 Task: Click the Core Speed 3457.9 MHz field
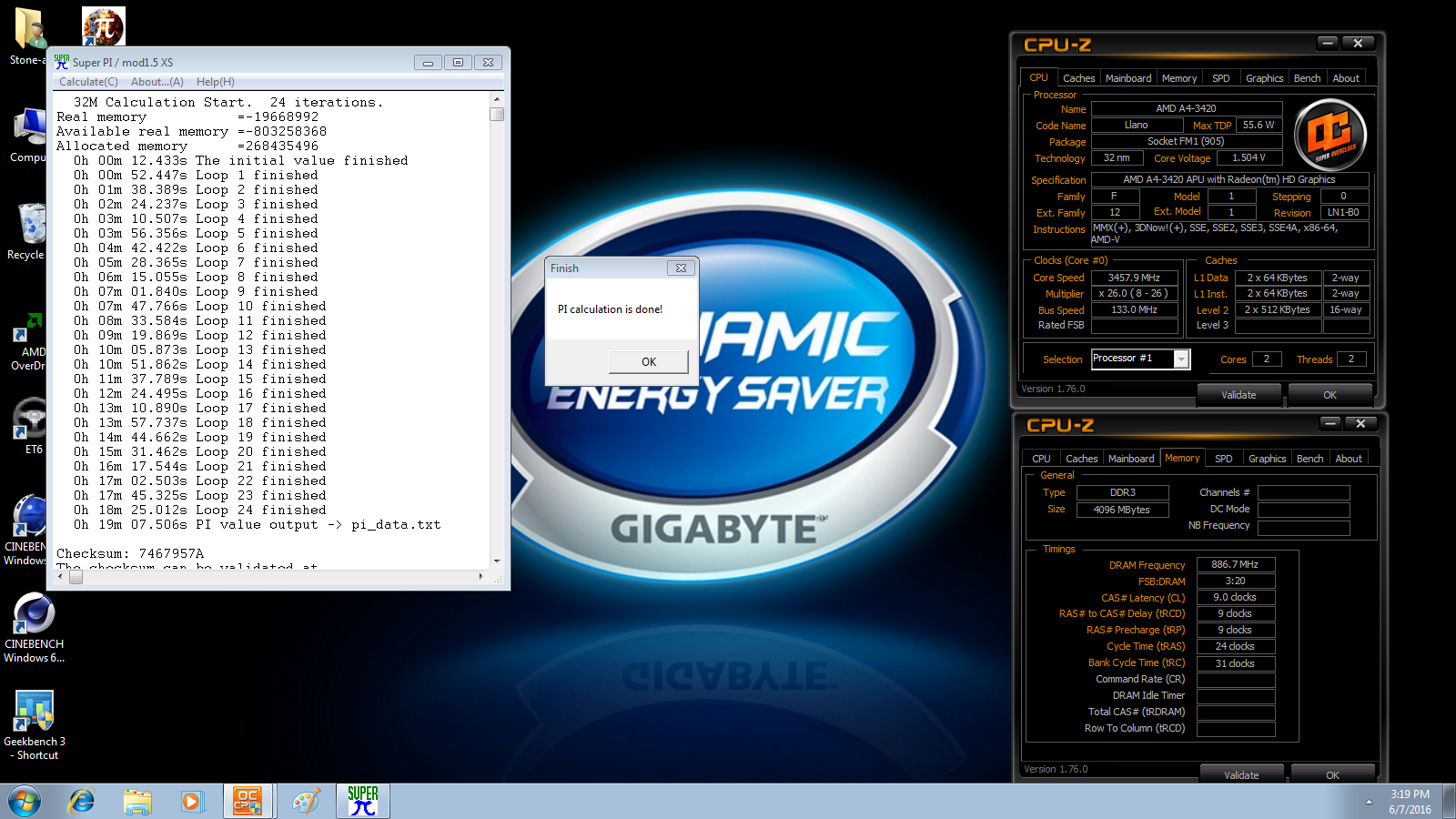click(x=1134, y=278)
